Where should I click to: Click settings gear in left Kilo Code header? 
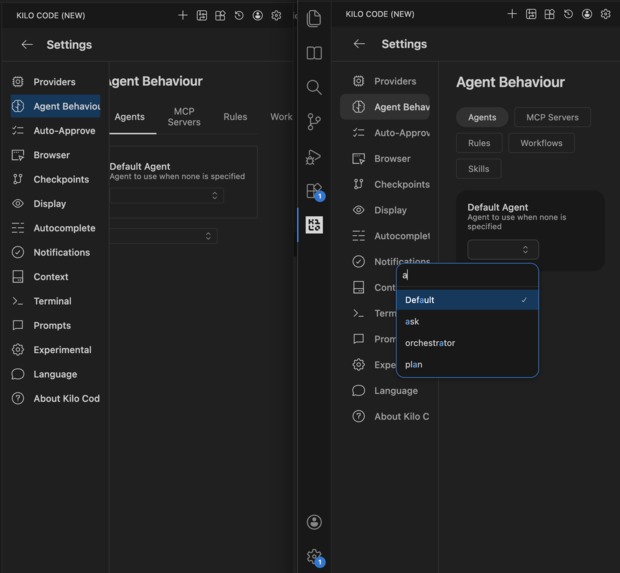tap(276, 15)
